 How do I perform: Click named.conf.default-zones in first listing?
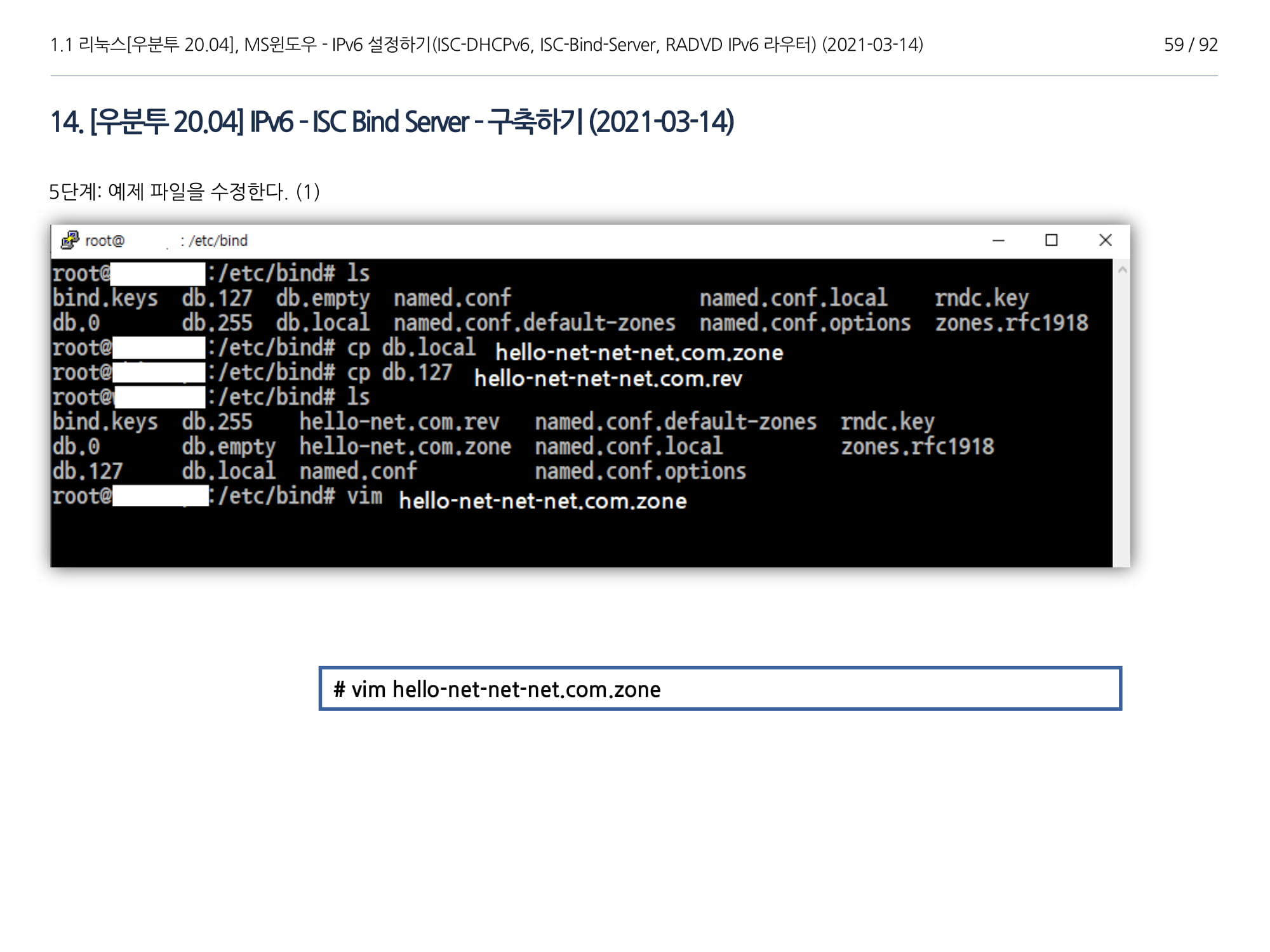point(534,323)
